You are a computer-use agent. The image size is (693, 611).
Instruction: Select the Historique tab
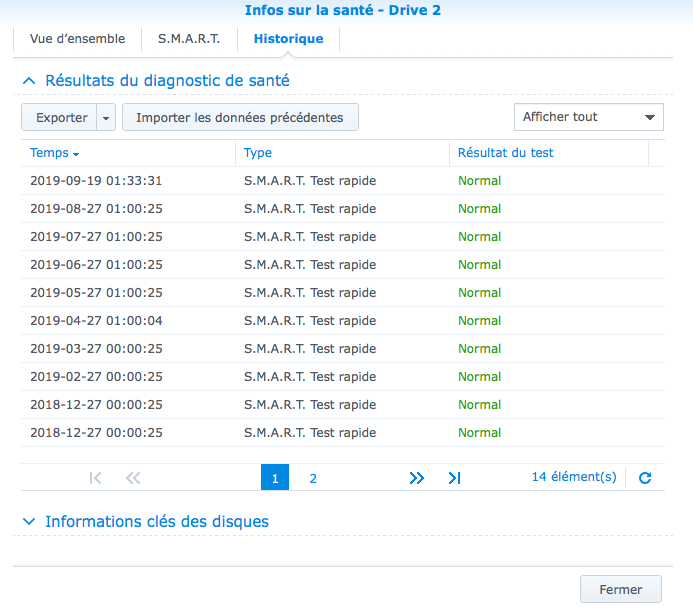tap(288, 39)
